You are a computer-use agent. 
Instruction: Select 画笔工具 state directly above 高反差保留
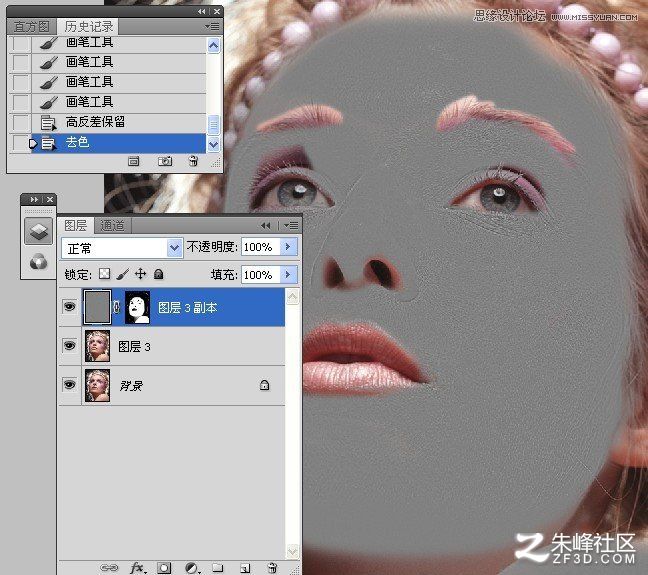119,103
